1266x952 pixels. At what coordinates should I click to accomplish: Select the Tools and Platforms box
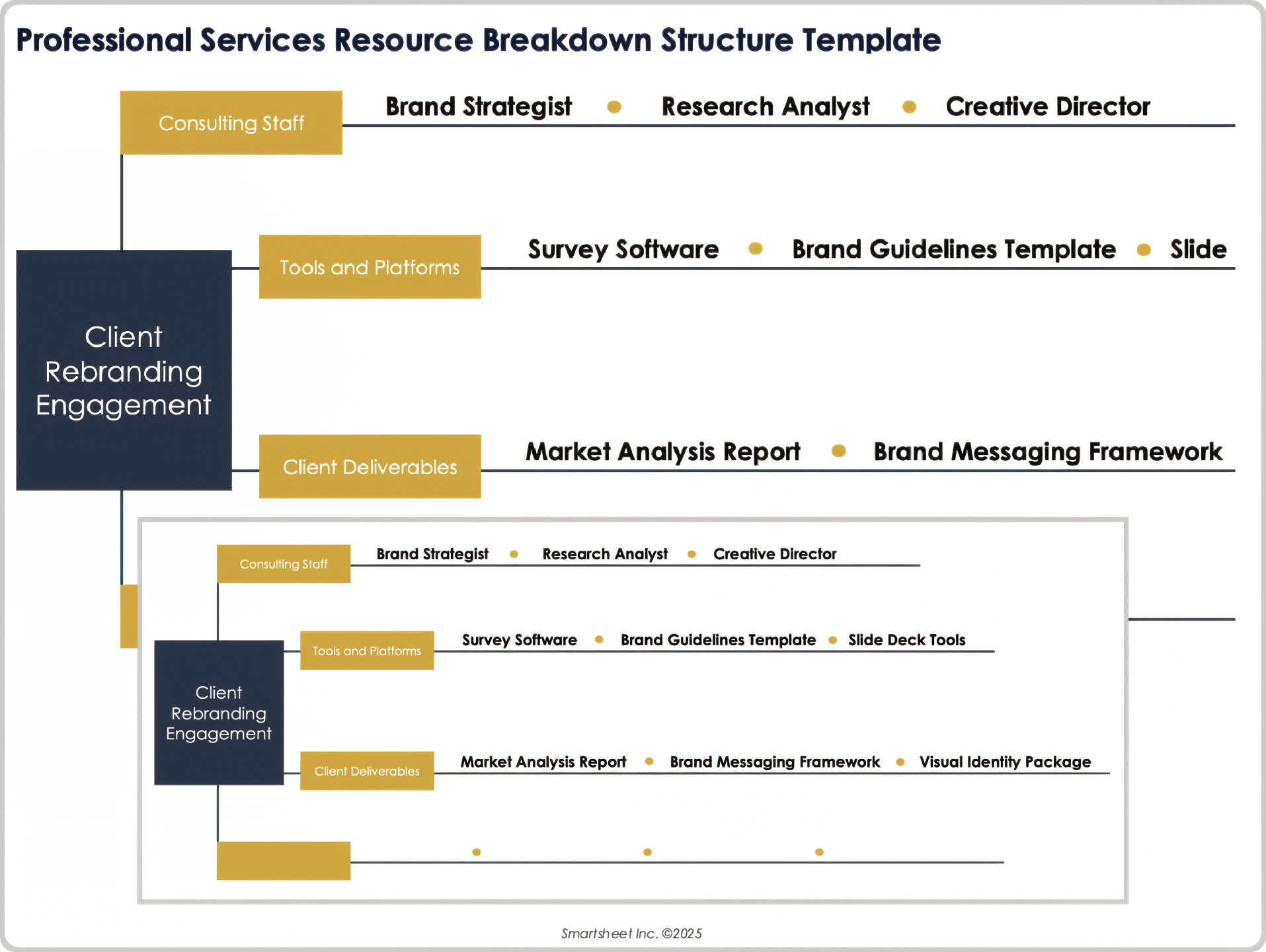pyautogui.click(x=370, y=267)
